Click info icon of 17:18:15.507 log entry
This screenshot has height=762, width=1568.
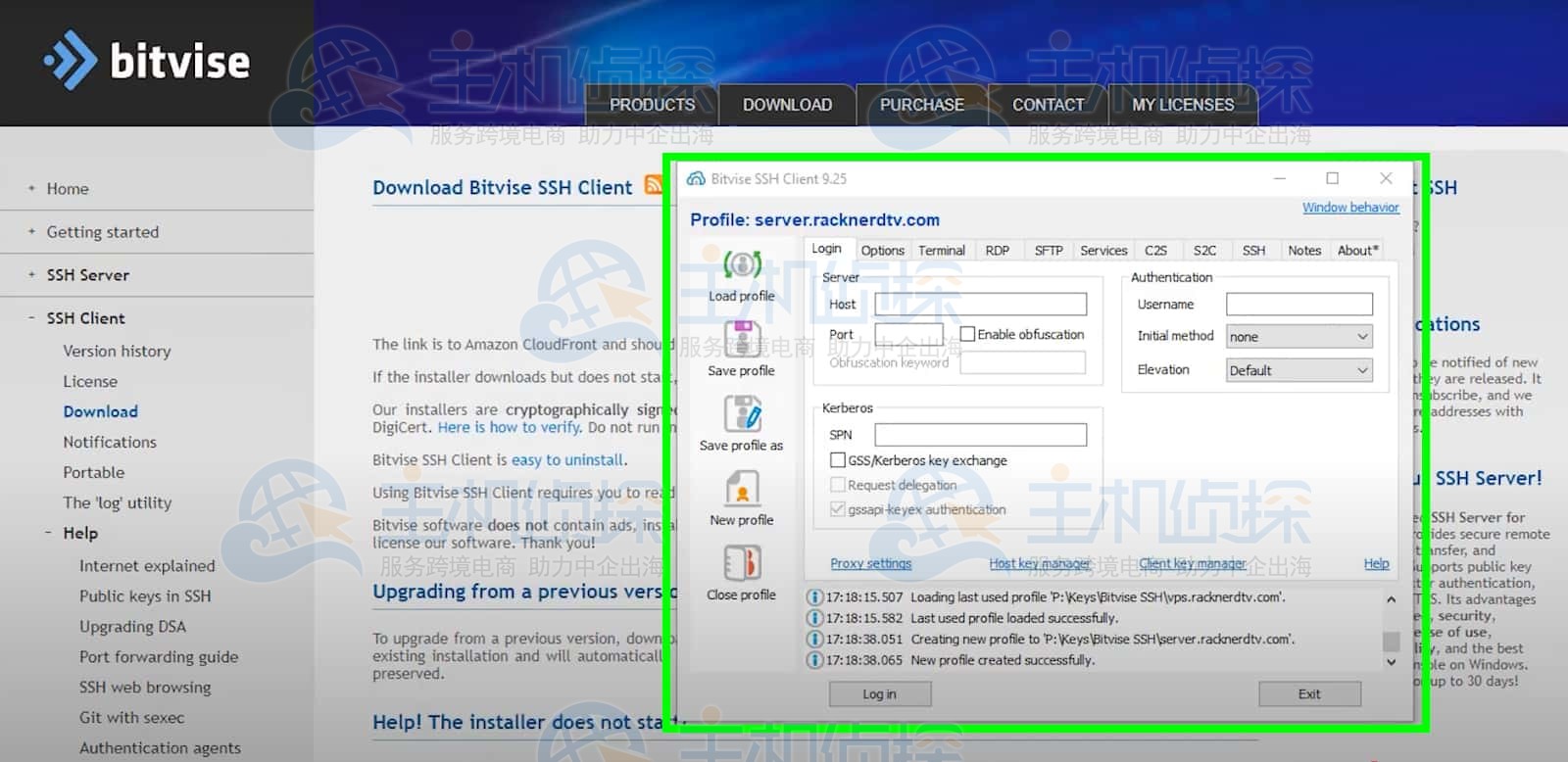pos(814,596)
